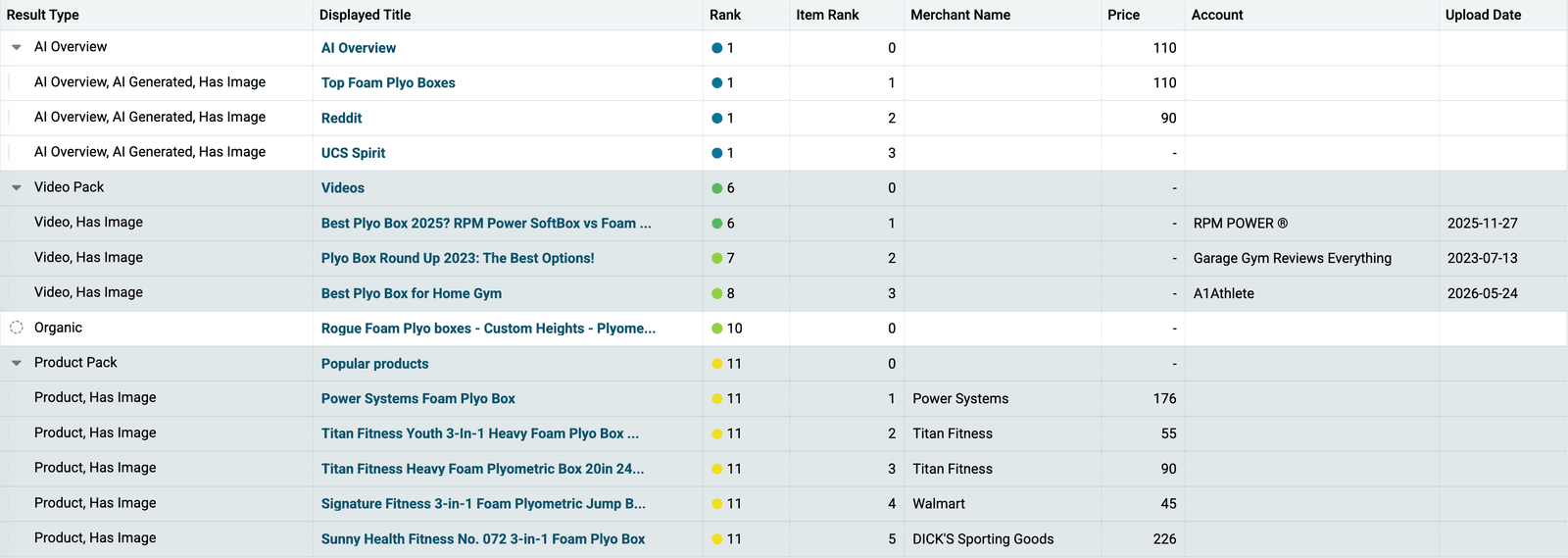Collapse the AI Overview group row
The width and height of the screenshot is (1568, 558).
(17, 47)
